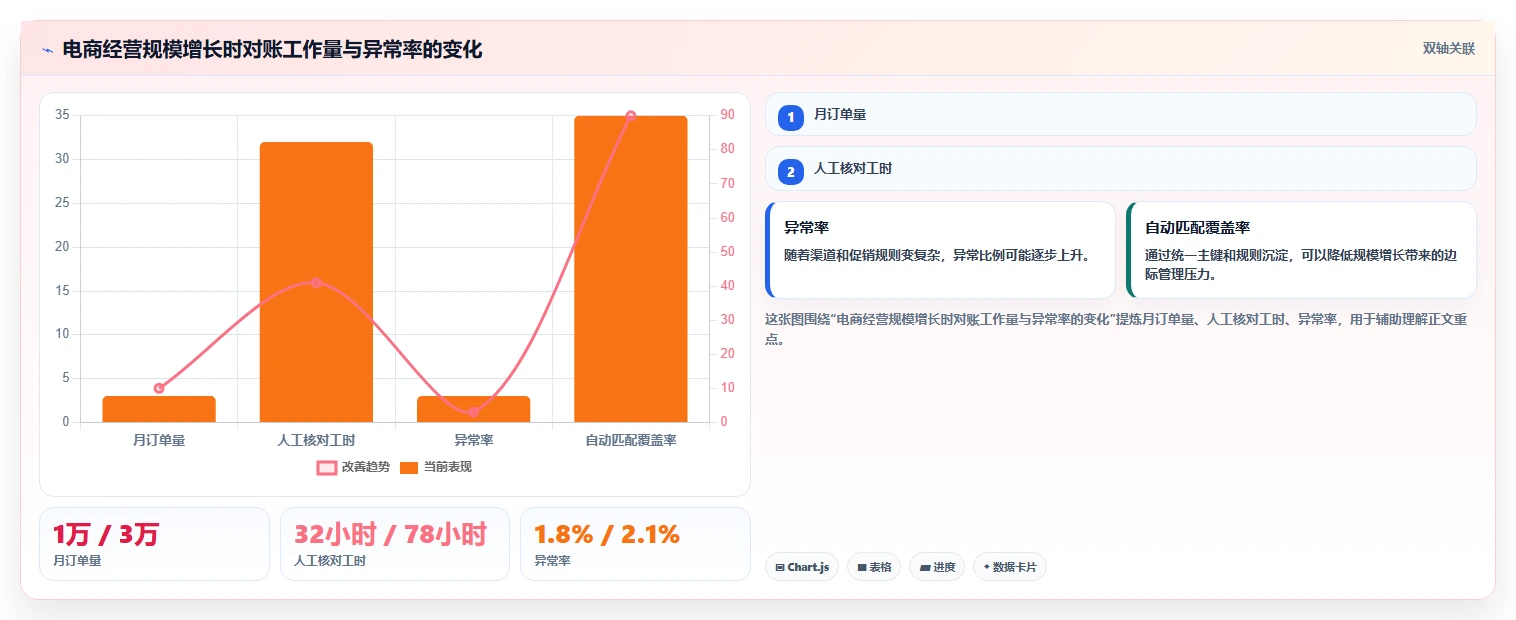Click the description text under the 自动匹配覆盖率 card heading

(1300, 265)
